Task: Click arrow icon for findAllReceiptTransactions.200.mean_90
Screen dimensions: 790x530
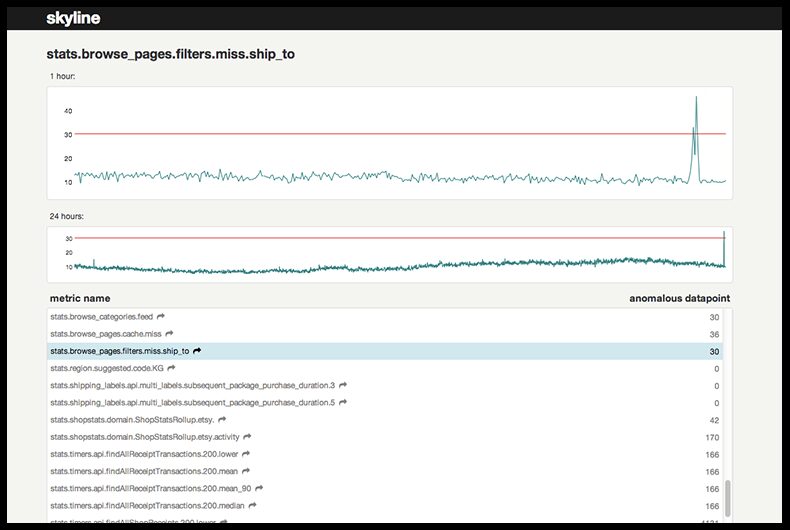Action: [x=259, y=488]
